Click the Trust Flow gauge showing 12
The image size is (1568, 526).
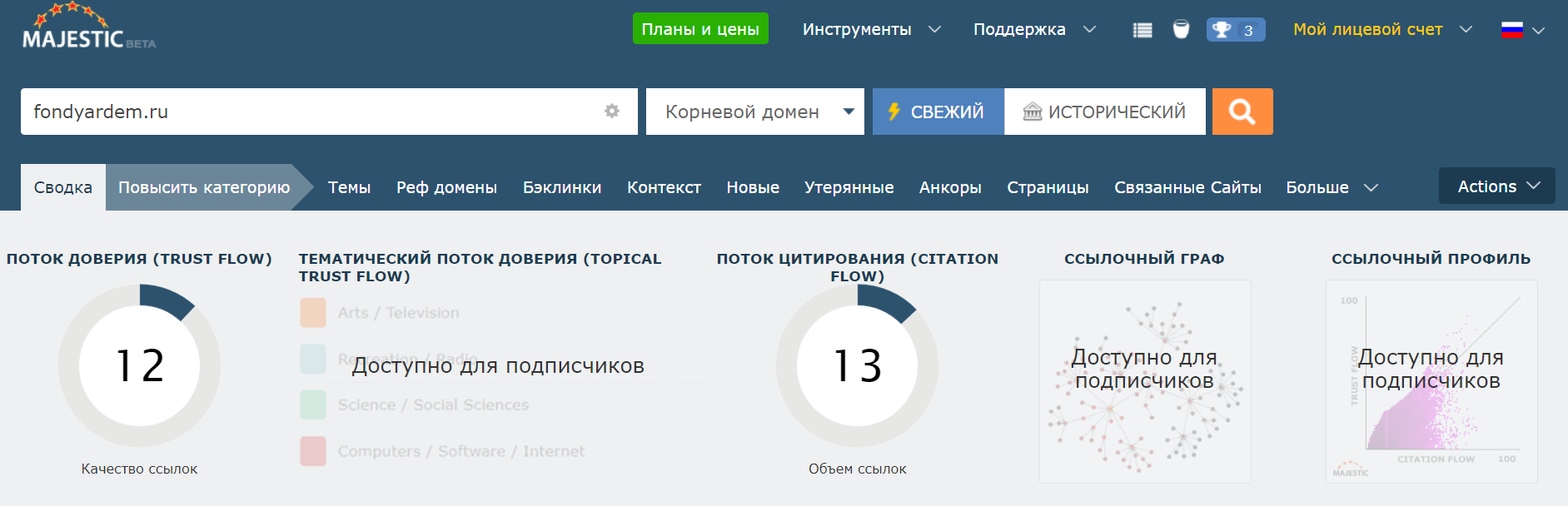139,365
